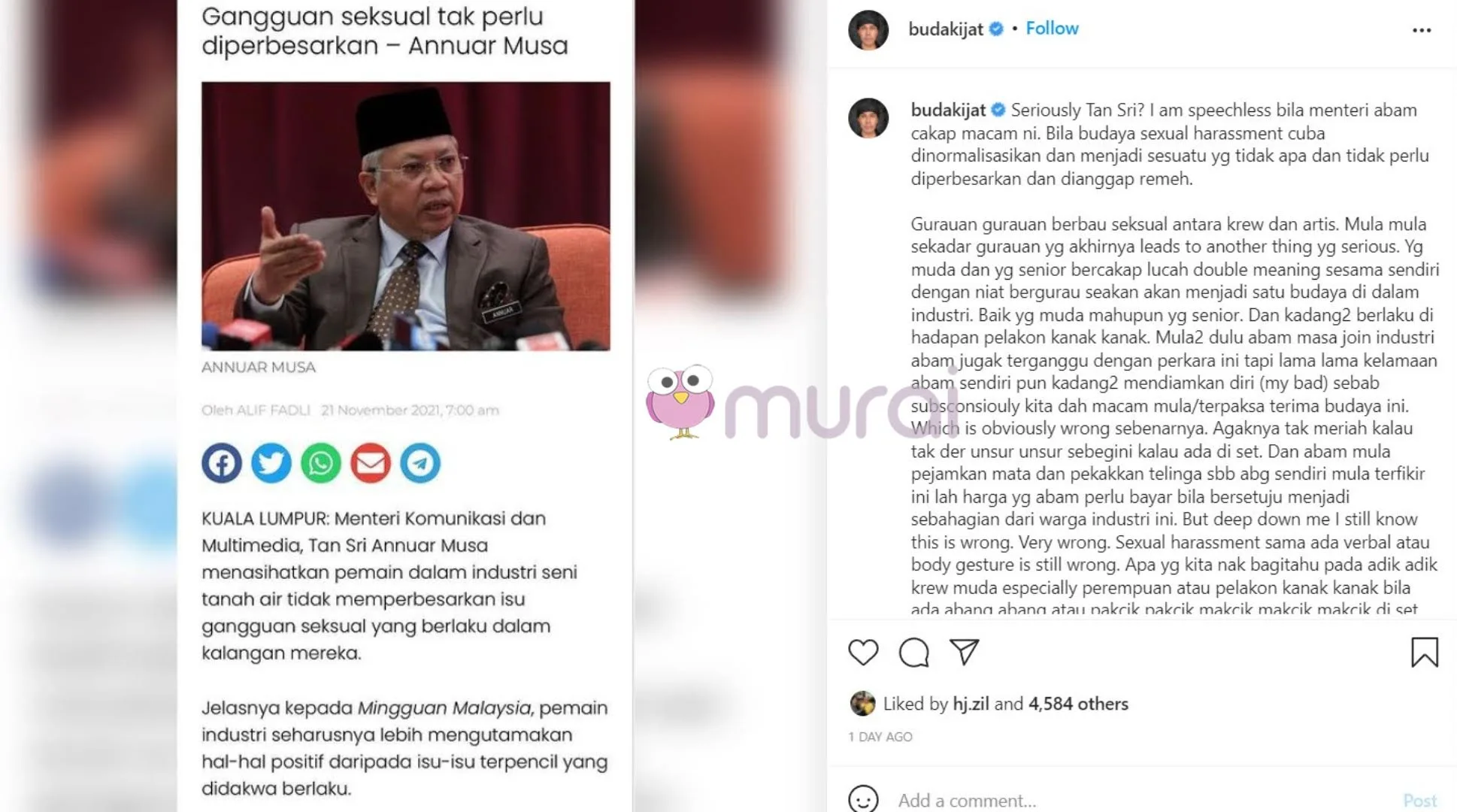Like the post with the heart icon
Screen dimensions: 1457x812
[863, 653]
